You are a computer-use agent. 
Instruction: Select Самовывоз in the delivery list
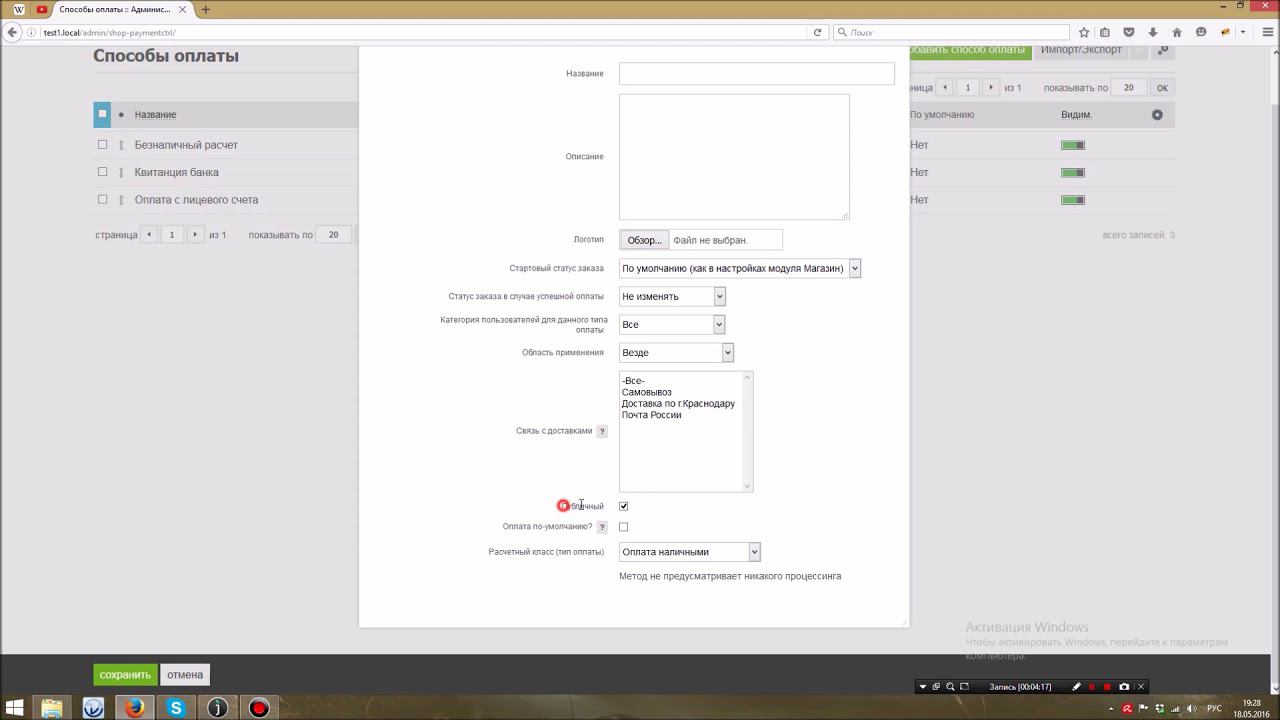[x=647, y=392]
